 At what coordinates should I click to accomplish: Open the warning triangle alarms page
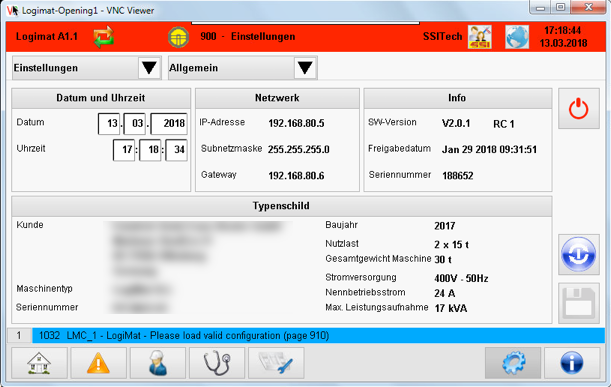coord(98,363)
